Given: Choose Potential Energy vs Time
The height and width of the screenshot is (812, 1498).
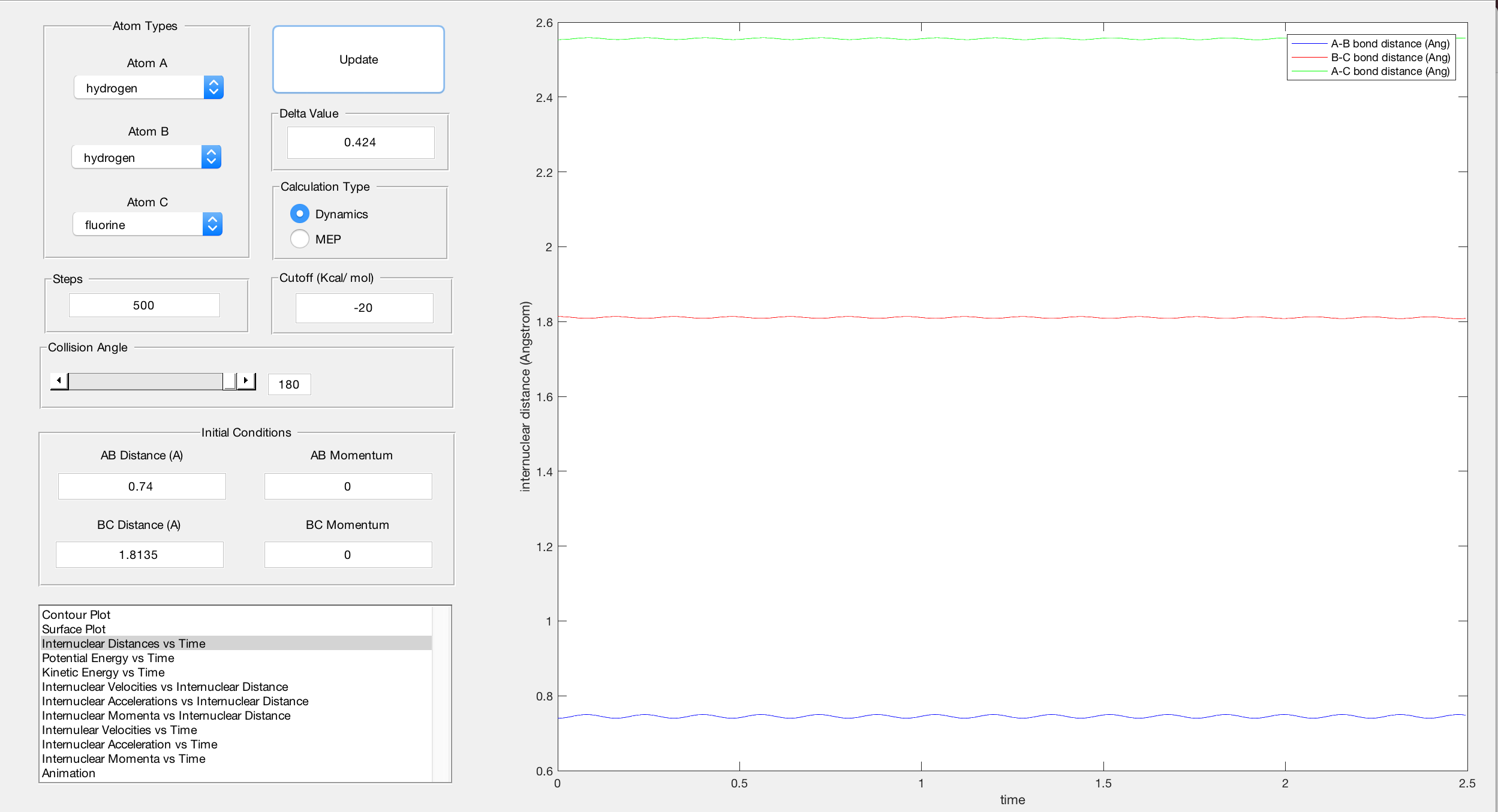Looking at the screenshot, I should (108, 658).
